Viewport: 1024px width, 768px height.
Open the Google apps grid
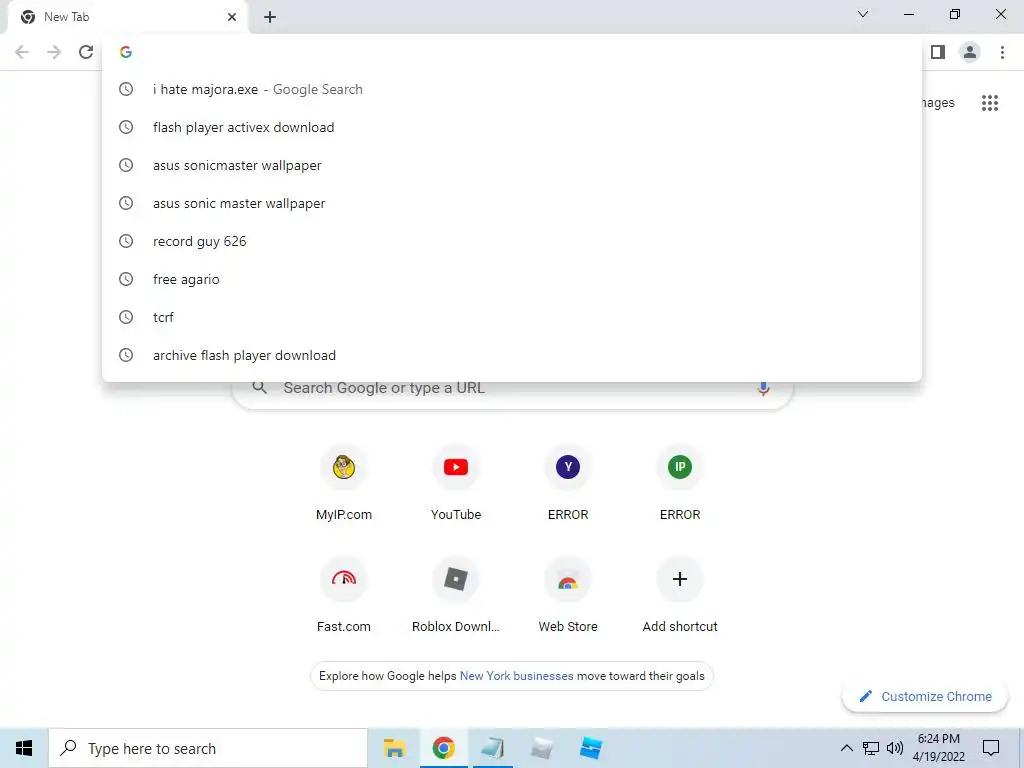pos(989,103)
